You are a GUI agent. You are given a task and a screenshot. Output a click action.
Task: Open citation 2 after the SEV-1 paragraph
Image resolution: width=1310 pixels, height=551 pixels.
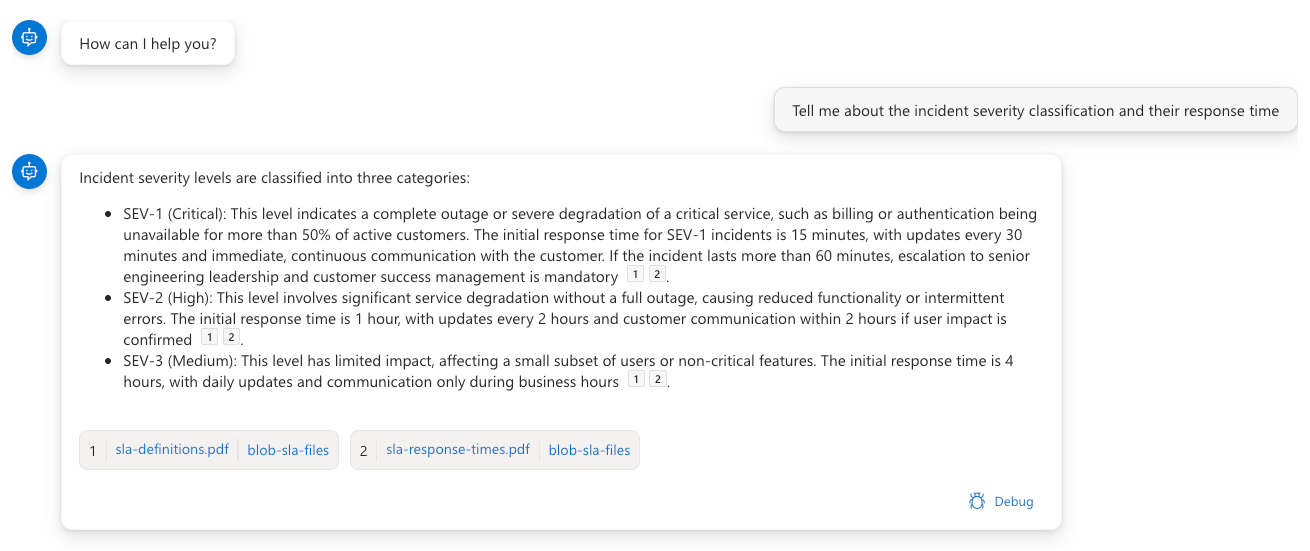click(x=656, y=275)
